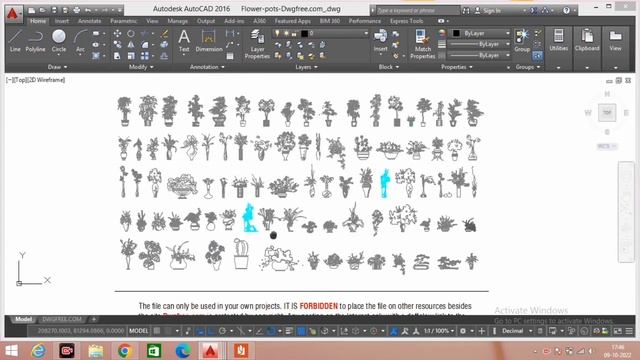Select the Scale tool

click(x=131, y=56)
